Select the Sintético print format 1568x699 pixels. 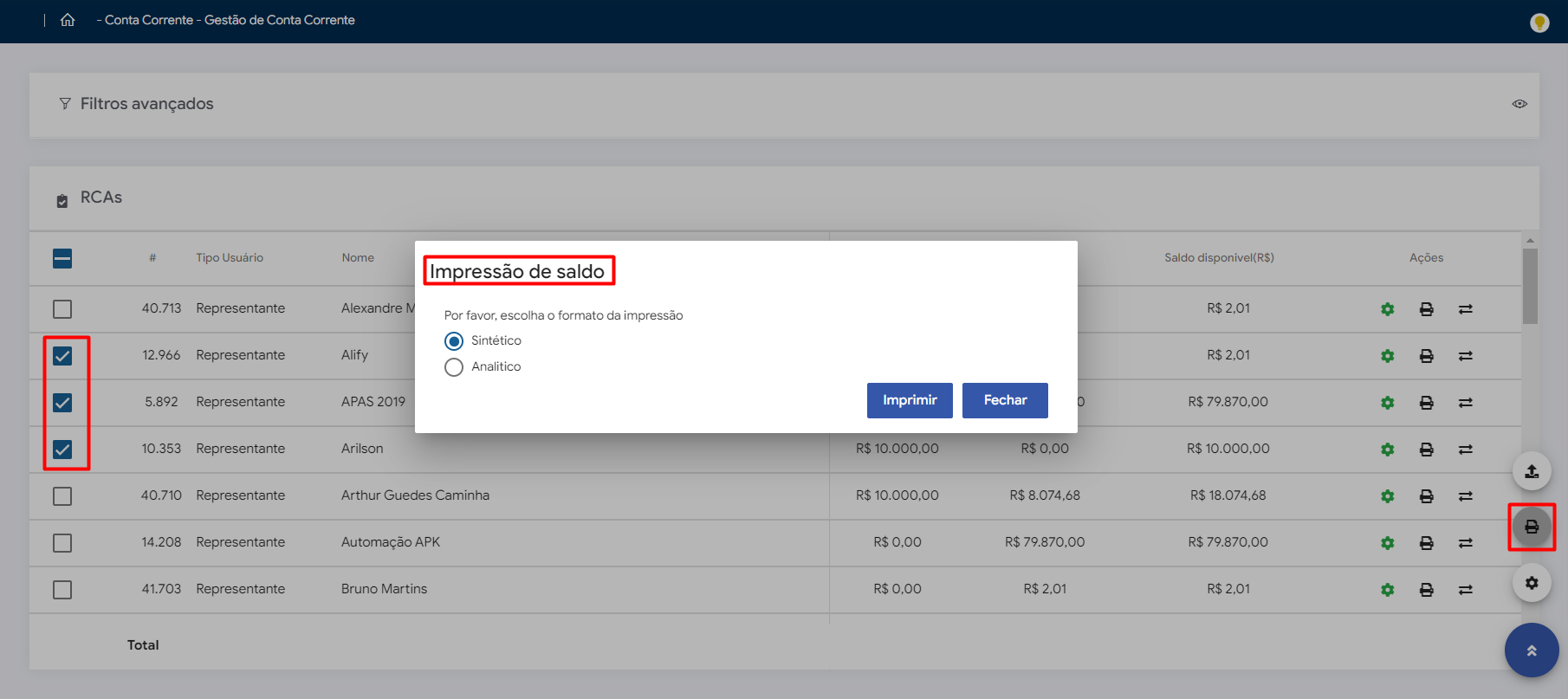click(454, 341)
